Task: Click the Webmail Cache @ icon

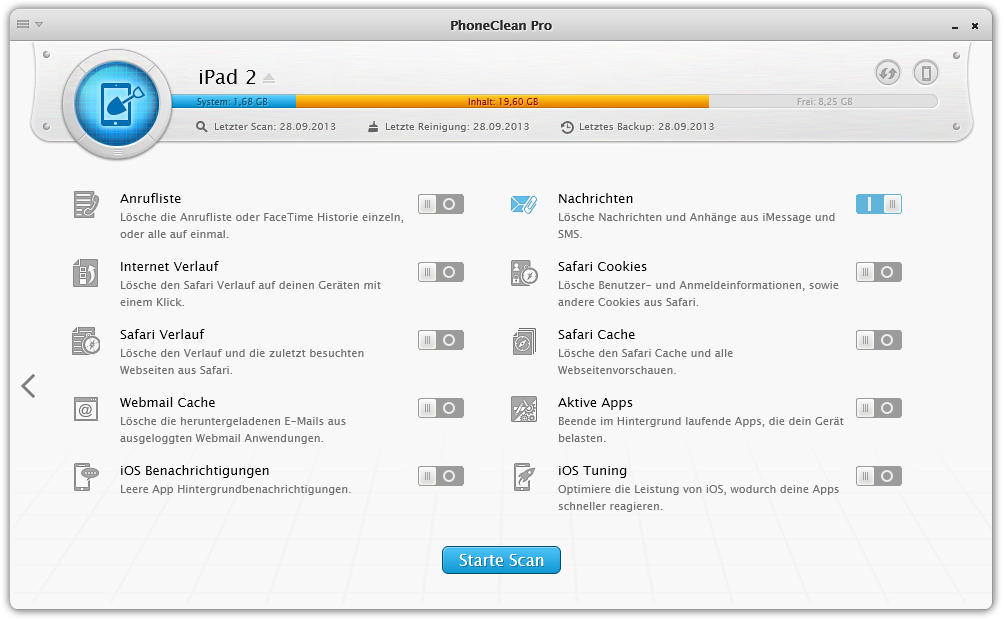Action: pos(86,409)
